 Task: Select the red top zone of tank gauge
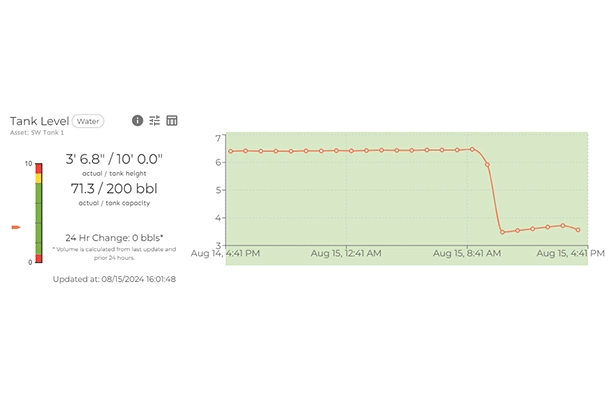(x=38, y=168)
